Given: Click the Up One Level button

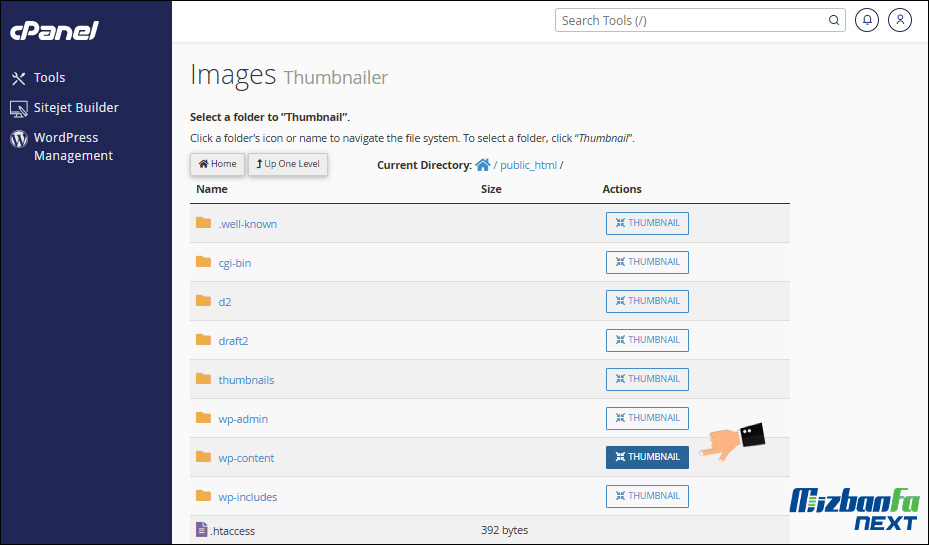Looking at the screenshot, I should pos(288,164).
